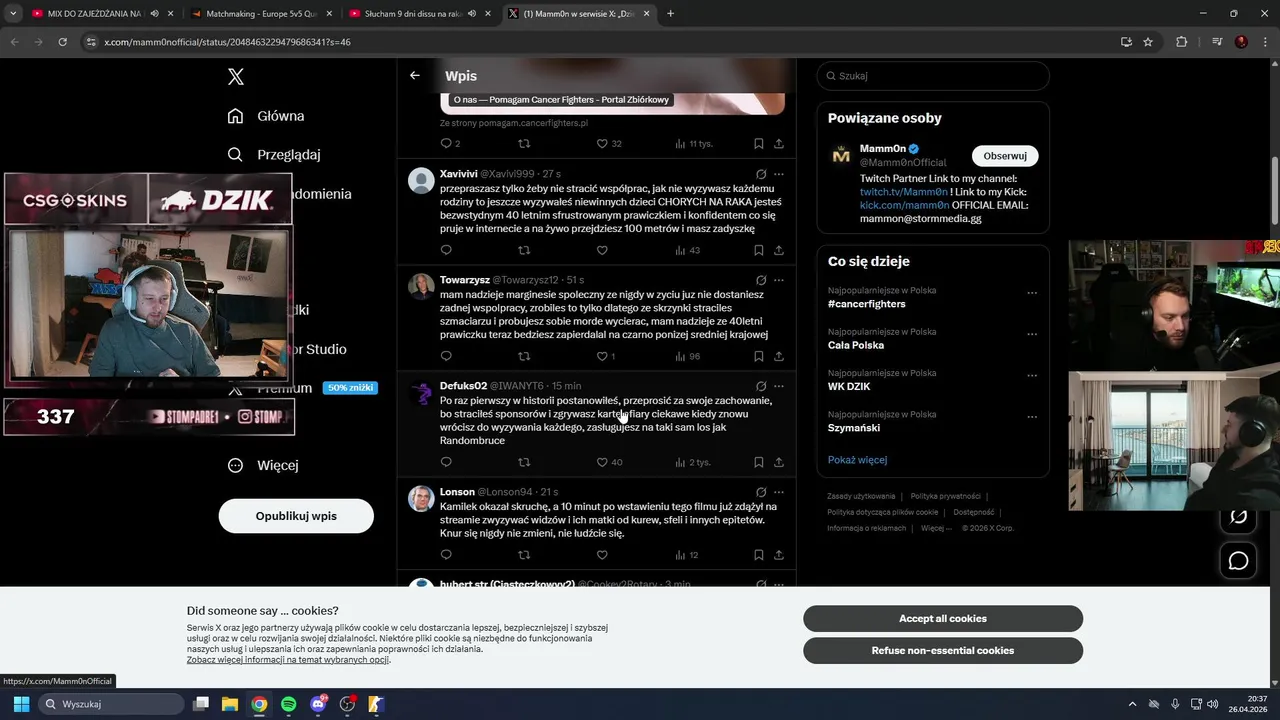Open the #cancerfighters trend
Image resolution: width=1280 pixels, height=720 pixels.
pyautogui.click(x=867, y=304)
